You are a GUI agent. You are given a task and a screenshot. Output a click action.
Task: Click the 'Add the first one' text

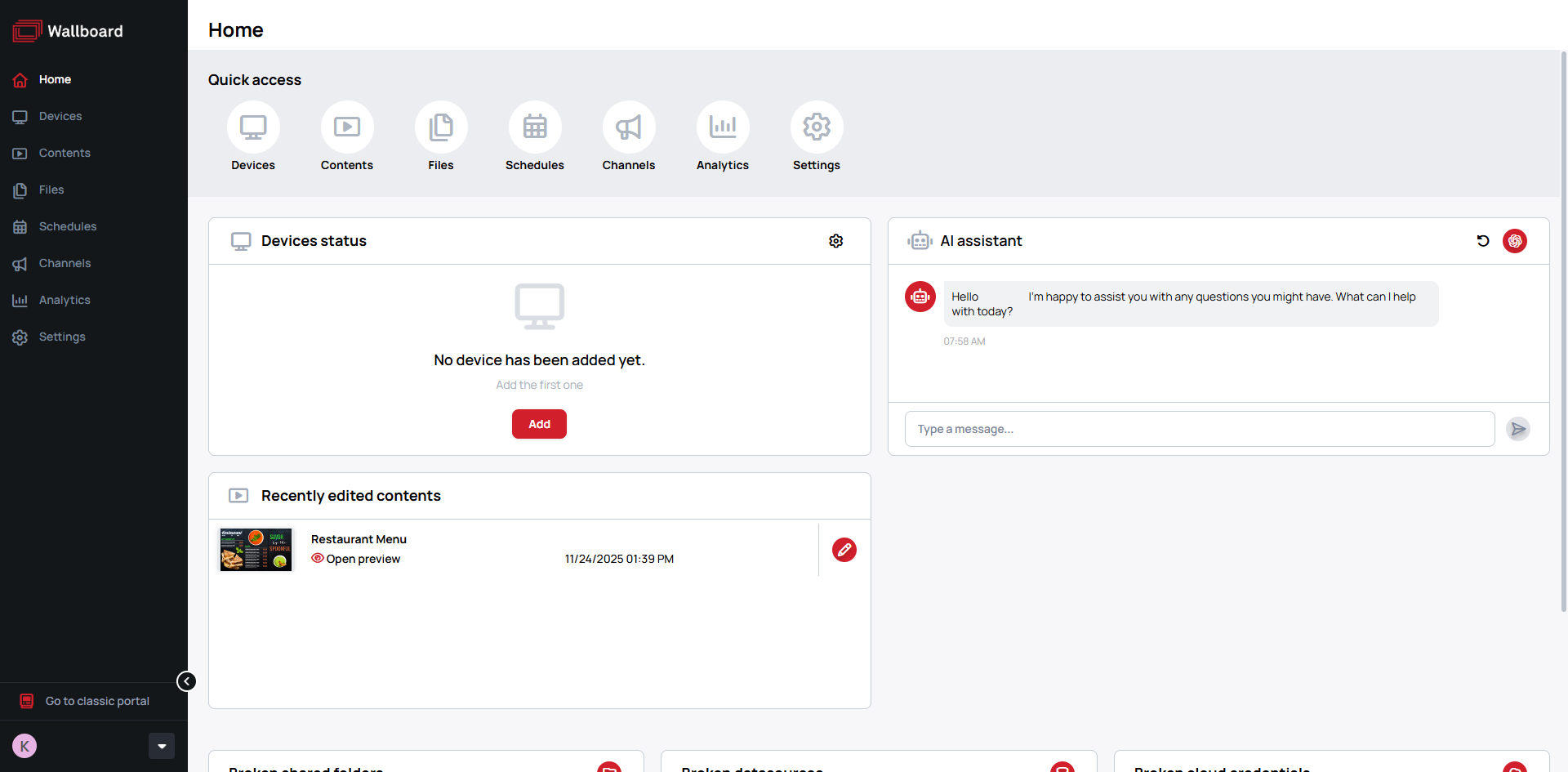tap(539, 385)
